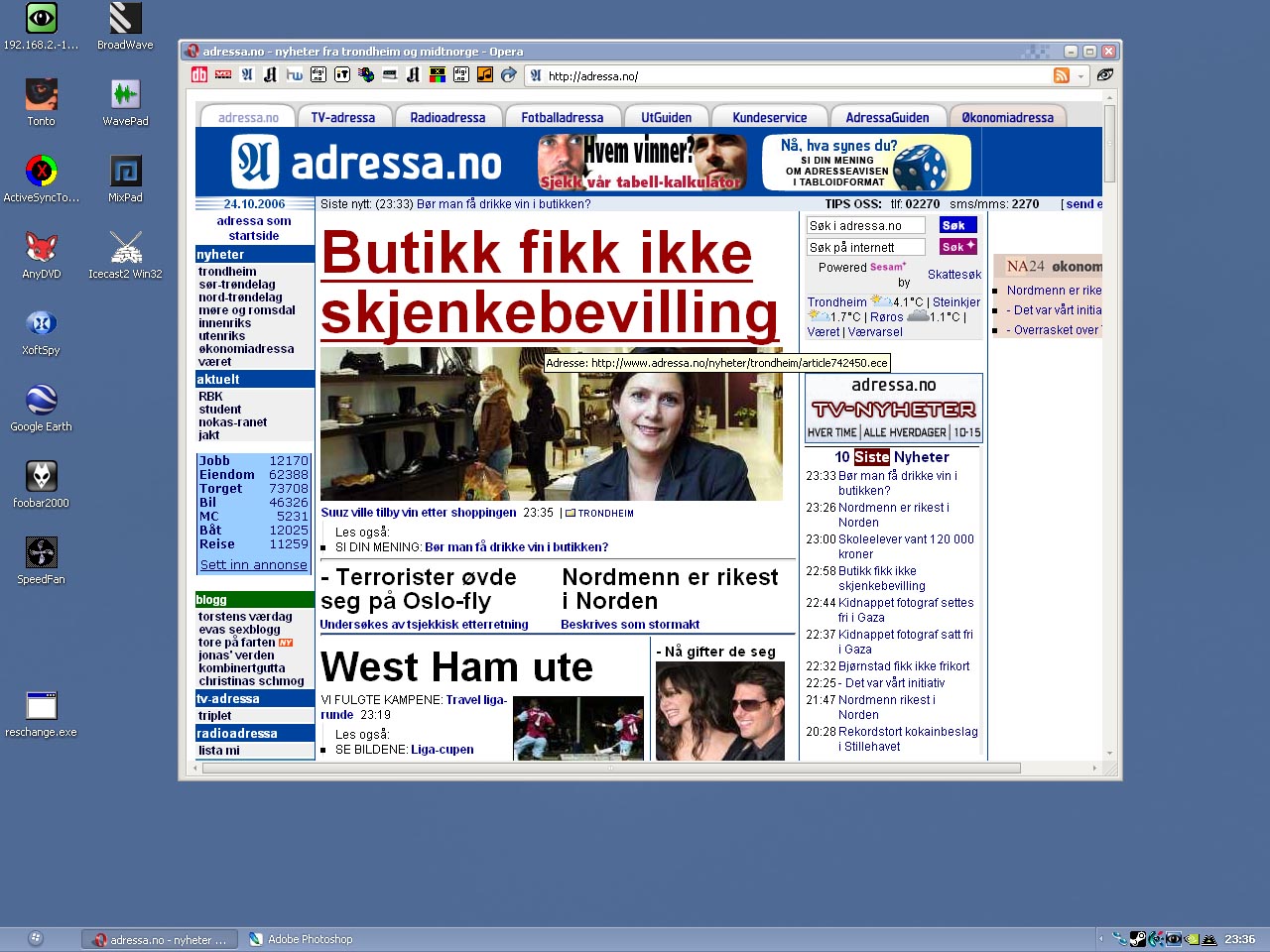Open the MixPad desktop icon
The width and height of the screenshot is (1270, 952).
pos(125,178)
